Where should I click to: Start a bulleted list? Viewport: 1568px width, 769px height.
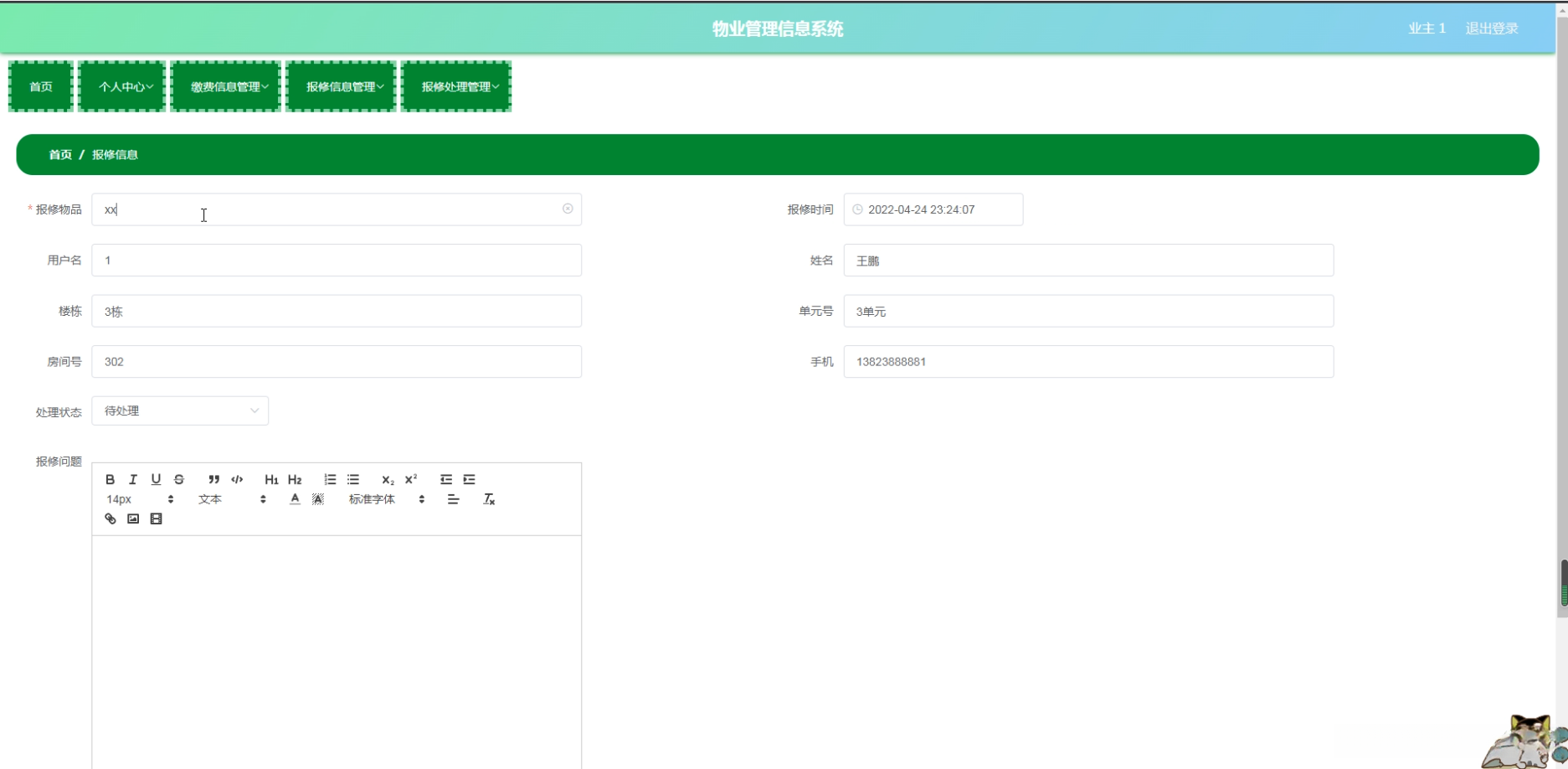[x=353, y=479]
